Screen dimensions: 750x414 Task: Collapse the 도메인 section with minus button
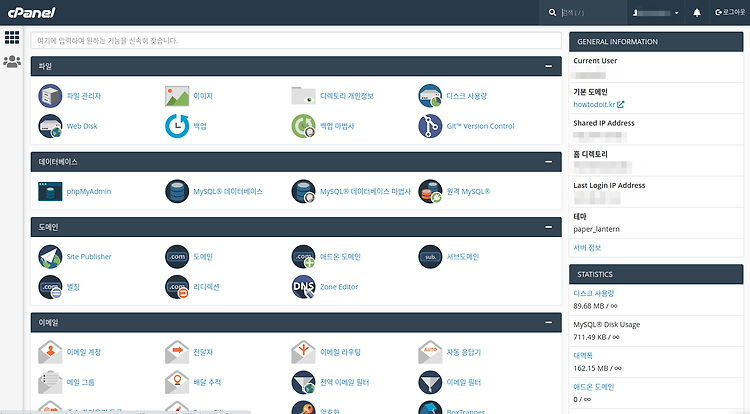coord(549,227)
